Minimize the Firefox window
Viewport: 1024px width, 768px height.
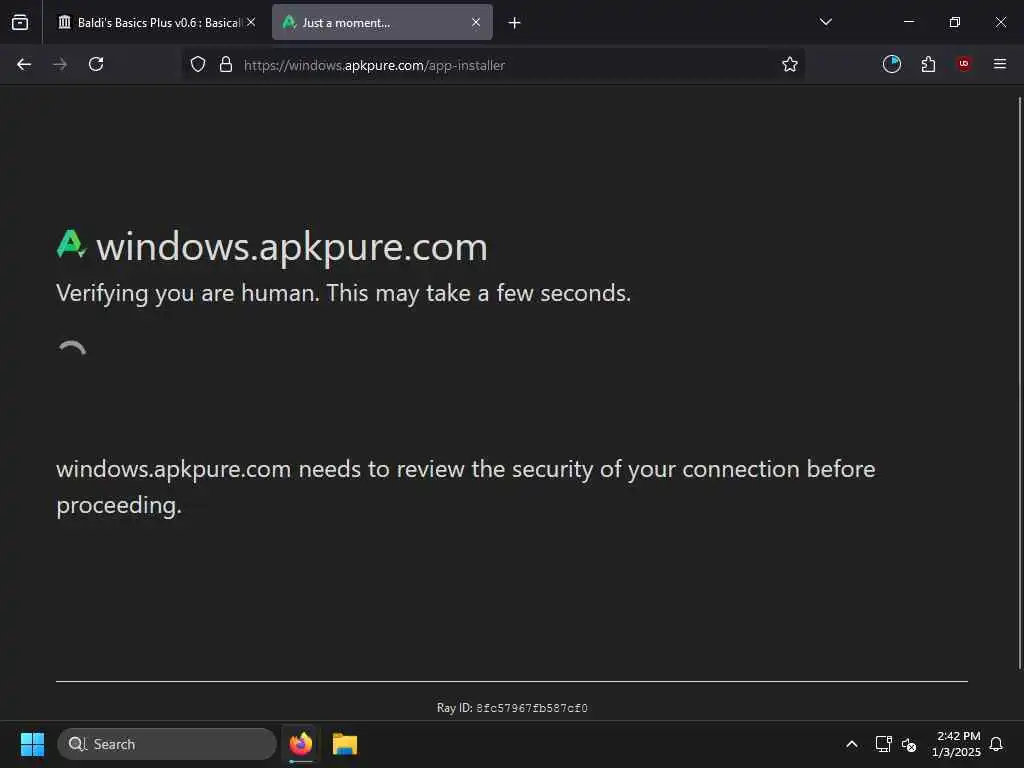click(908, 22)
